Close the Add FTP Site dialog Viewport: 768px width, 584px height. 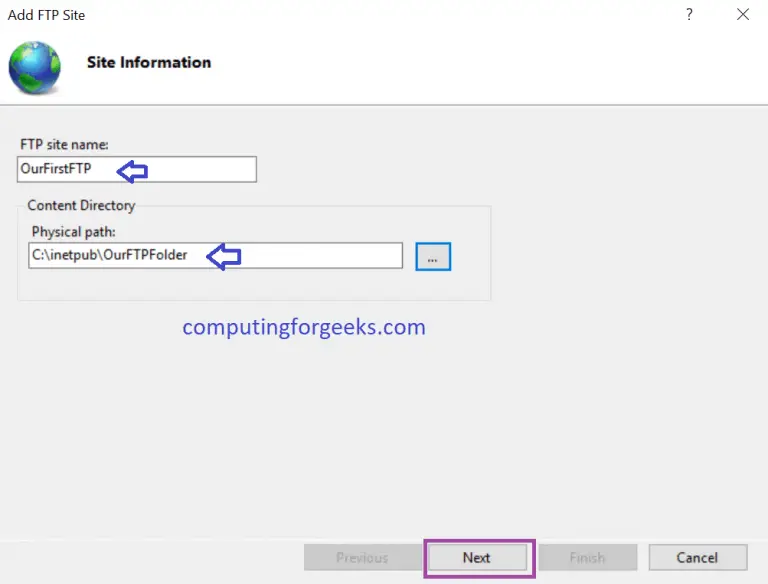[742, 15]
